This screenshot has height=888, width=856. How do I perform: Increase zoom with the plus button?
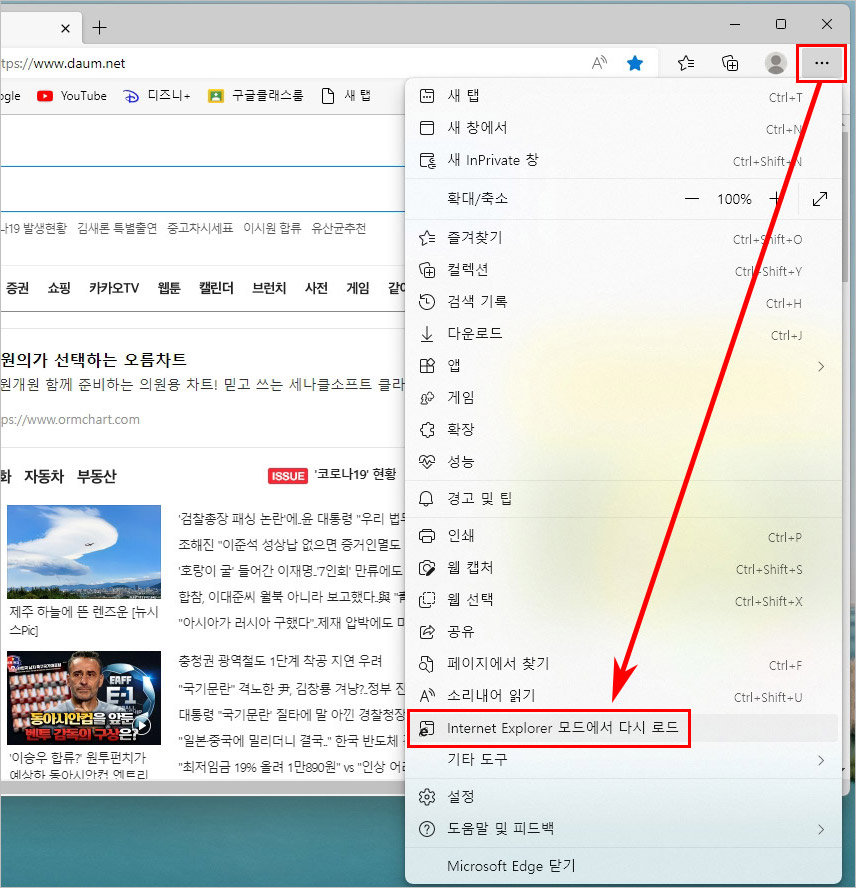click(775, 199)
